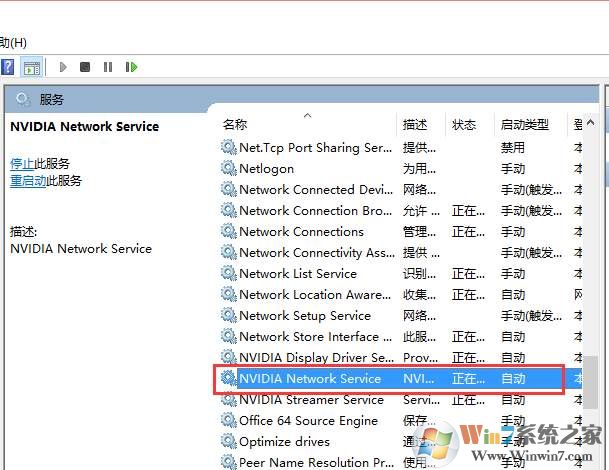Click 禁用 startup type of Net.Tcp row
Screen dimensions: 609x470
(x=513, y=148)
